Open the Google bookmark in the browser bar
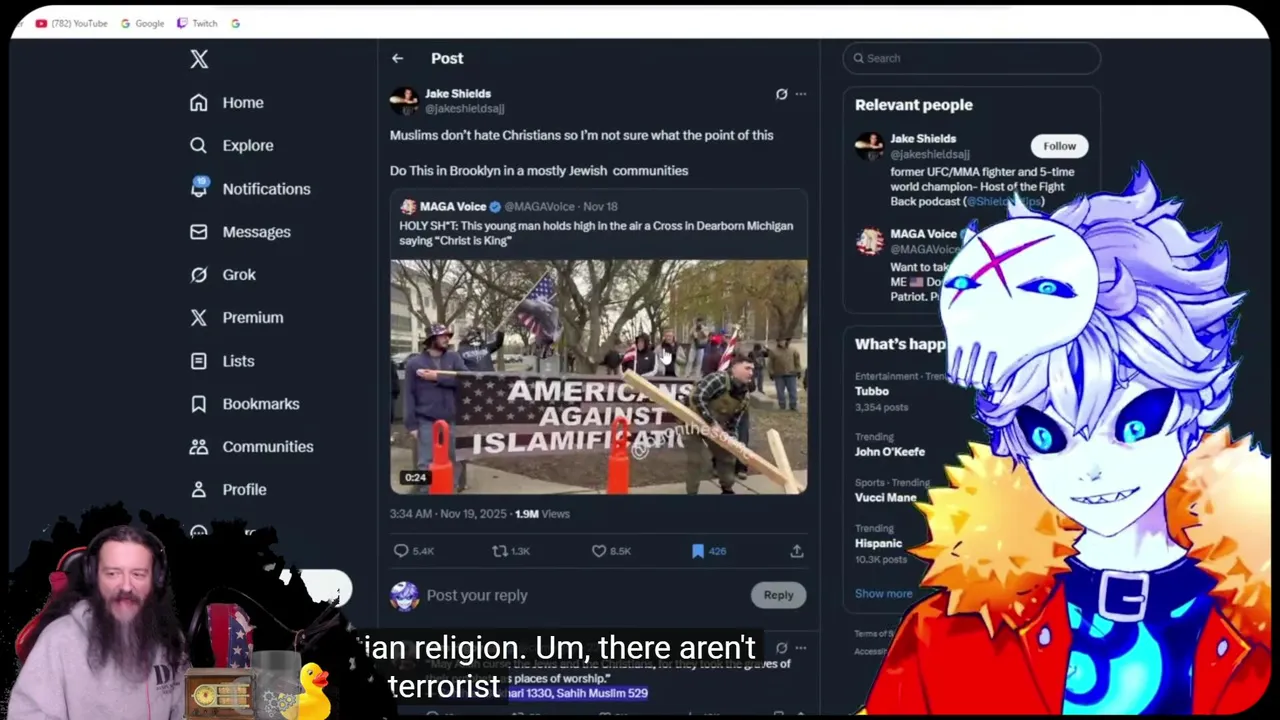 click(142, 23)
